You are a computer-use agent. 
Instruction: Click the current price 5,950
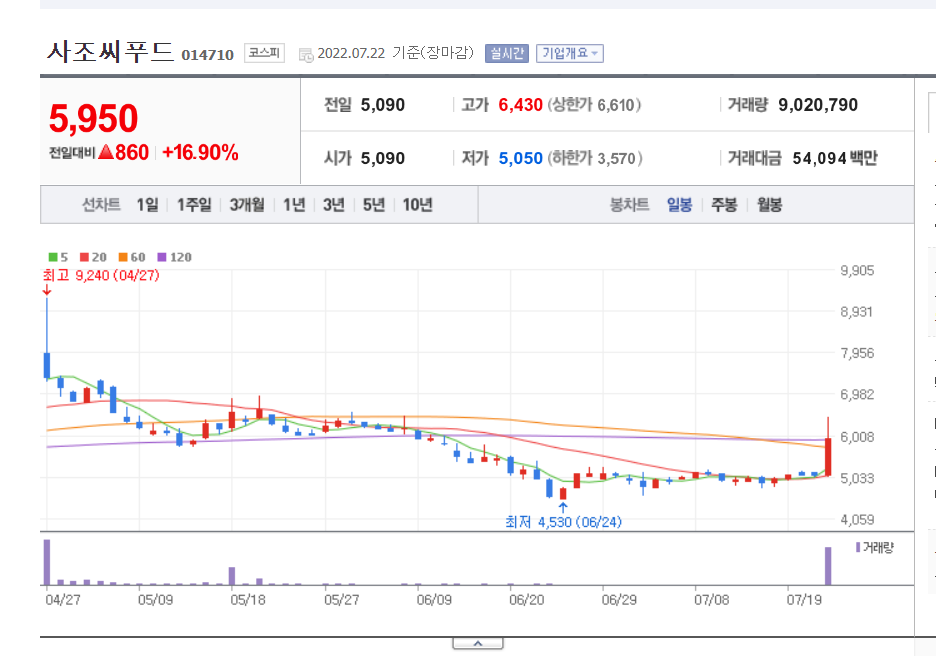(x=93, y=119)
